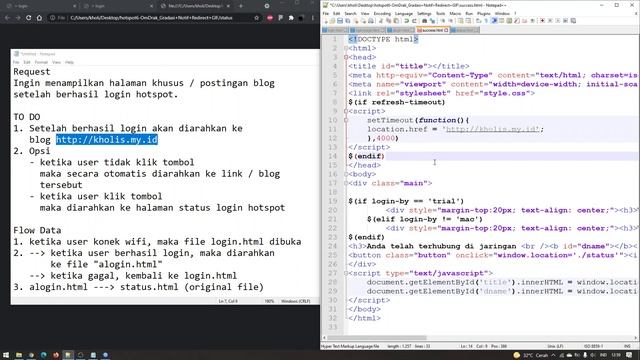Click 'Flow Data' line in Notepad
The image size is (640, 360).
click(37, 230)
